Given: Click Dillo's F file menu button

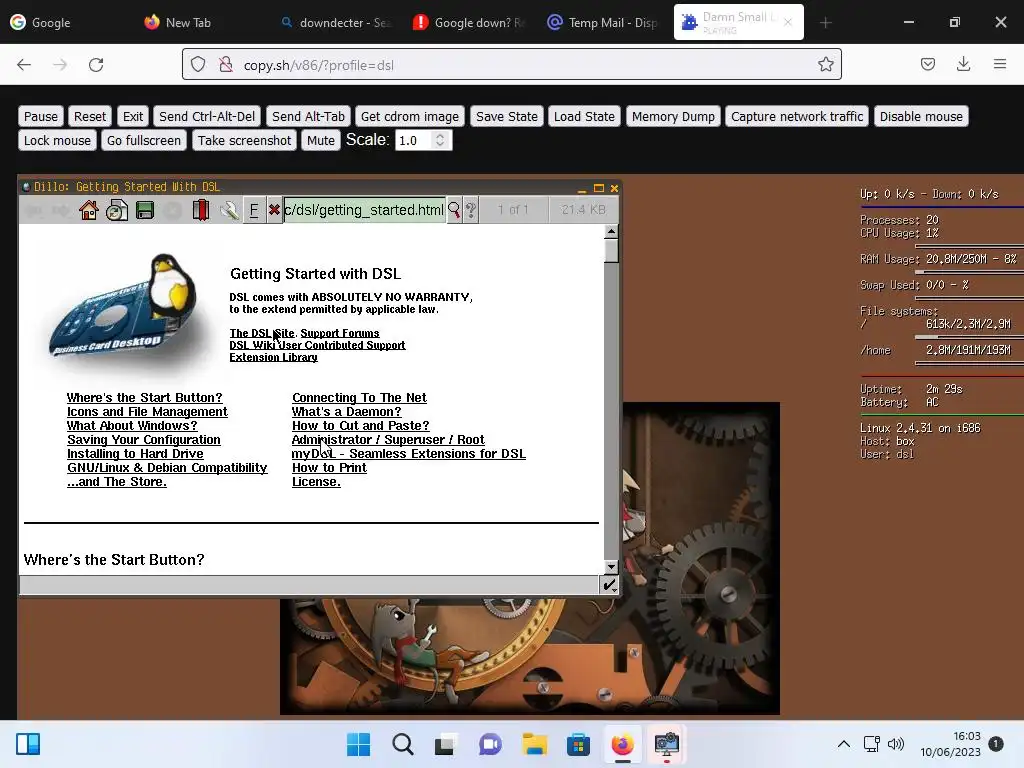Looking at the screenshot, I should (x=254, y=210).
